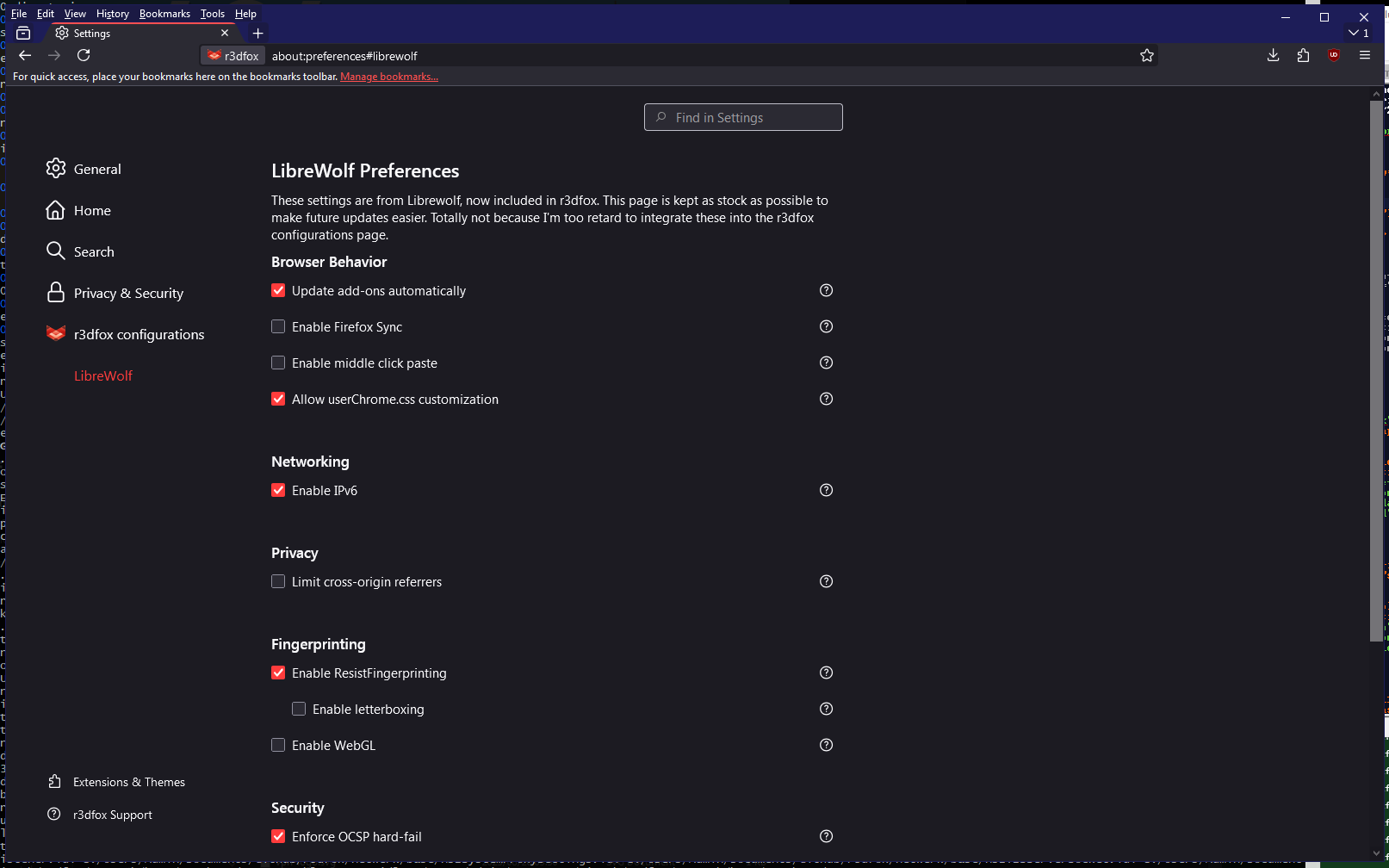Uncheck Enable ResistFingerprinting
1389x868 pixels.
click(x=278, y=673)
